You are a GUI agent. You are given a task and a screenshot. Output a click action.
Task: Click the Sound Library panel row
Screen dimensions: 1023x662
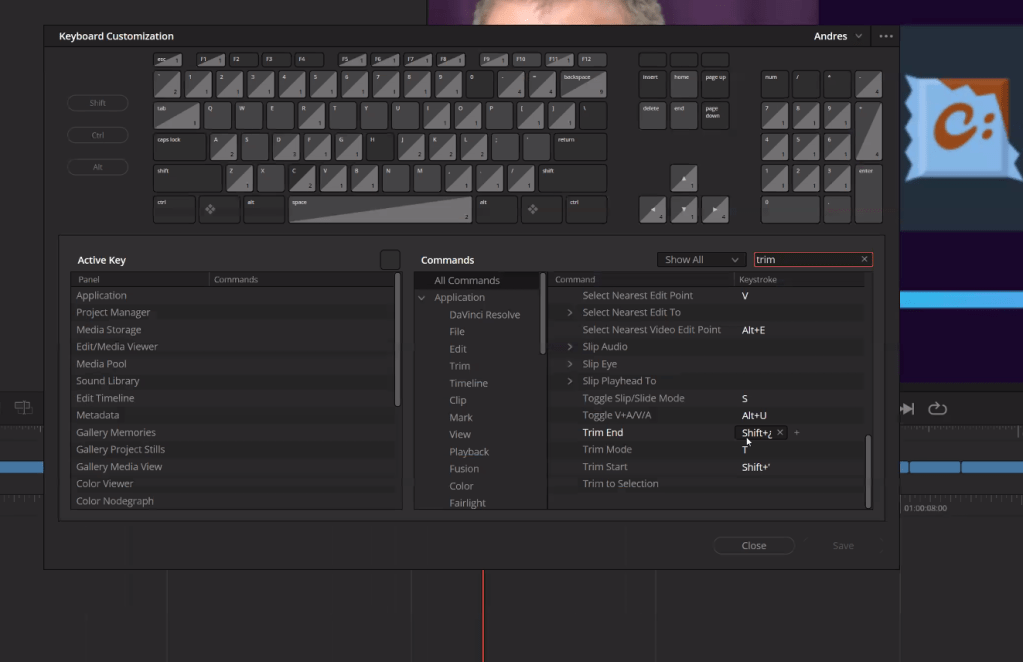(233, 381)
